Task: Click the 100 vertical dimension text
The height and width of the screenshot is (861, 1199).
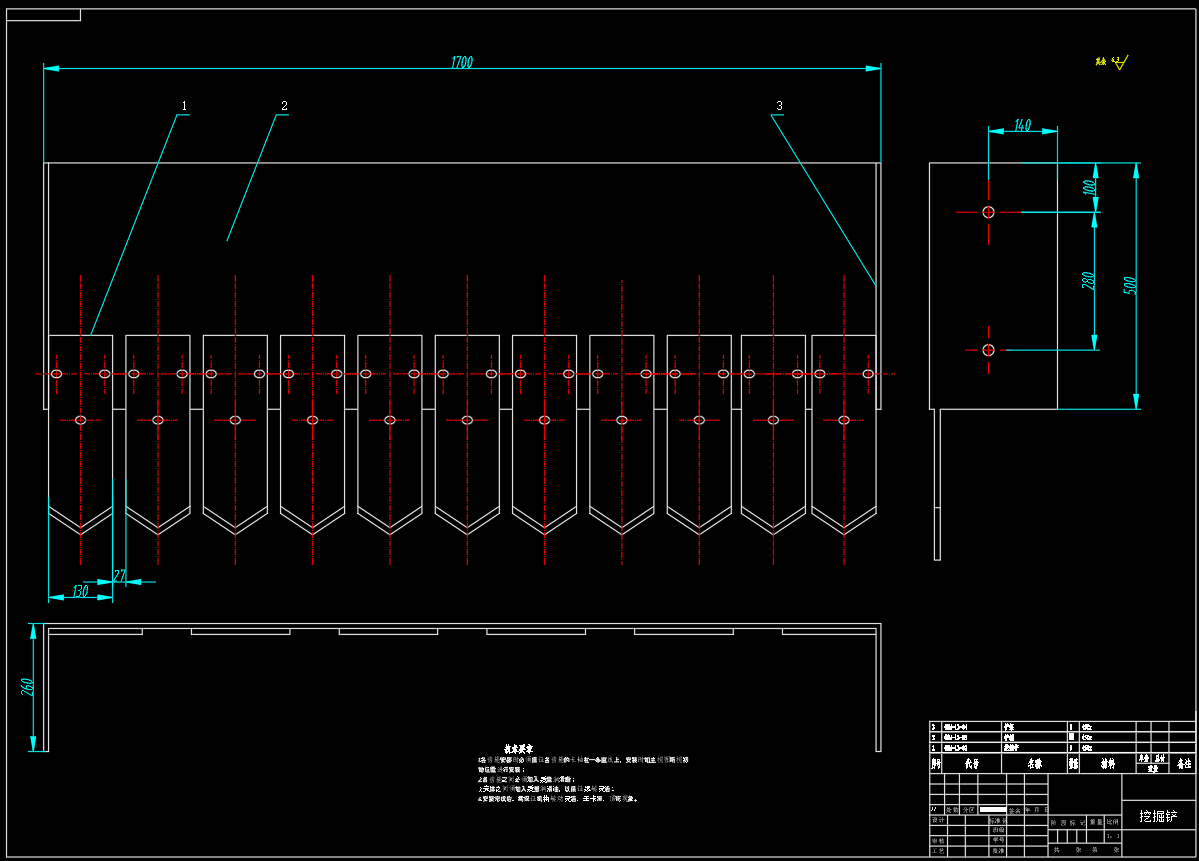Action: (1090, 186)
